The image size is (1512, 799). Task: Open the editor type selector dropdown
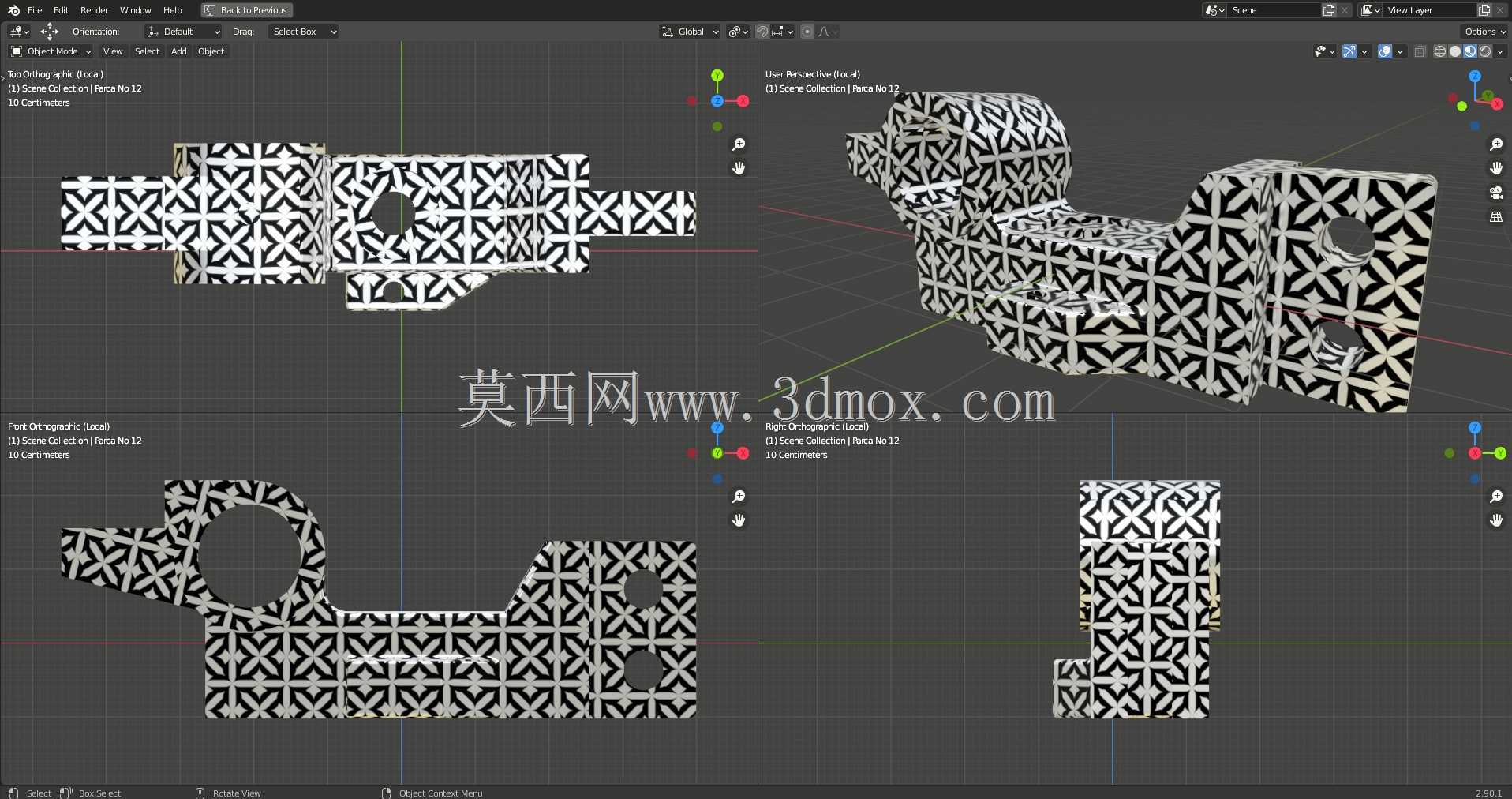19,32
